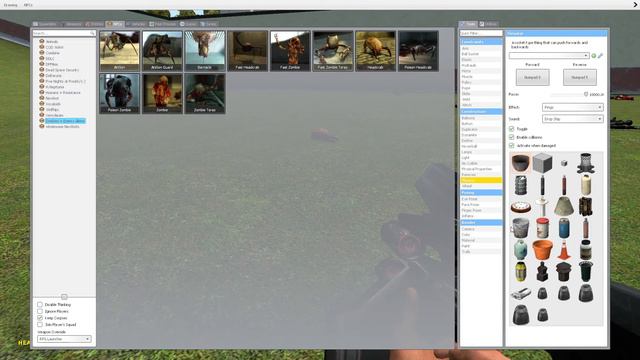640x360 pixels.
Task: Click the tool list filter field
Action: pos(481,33)
